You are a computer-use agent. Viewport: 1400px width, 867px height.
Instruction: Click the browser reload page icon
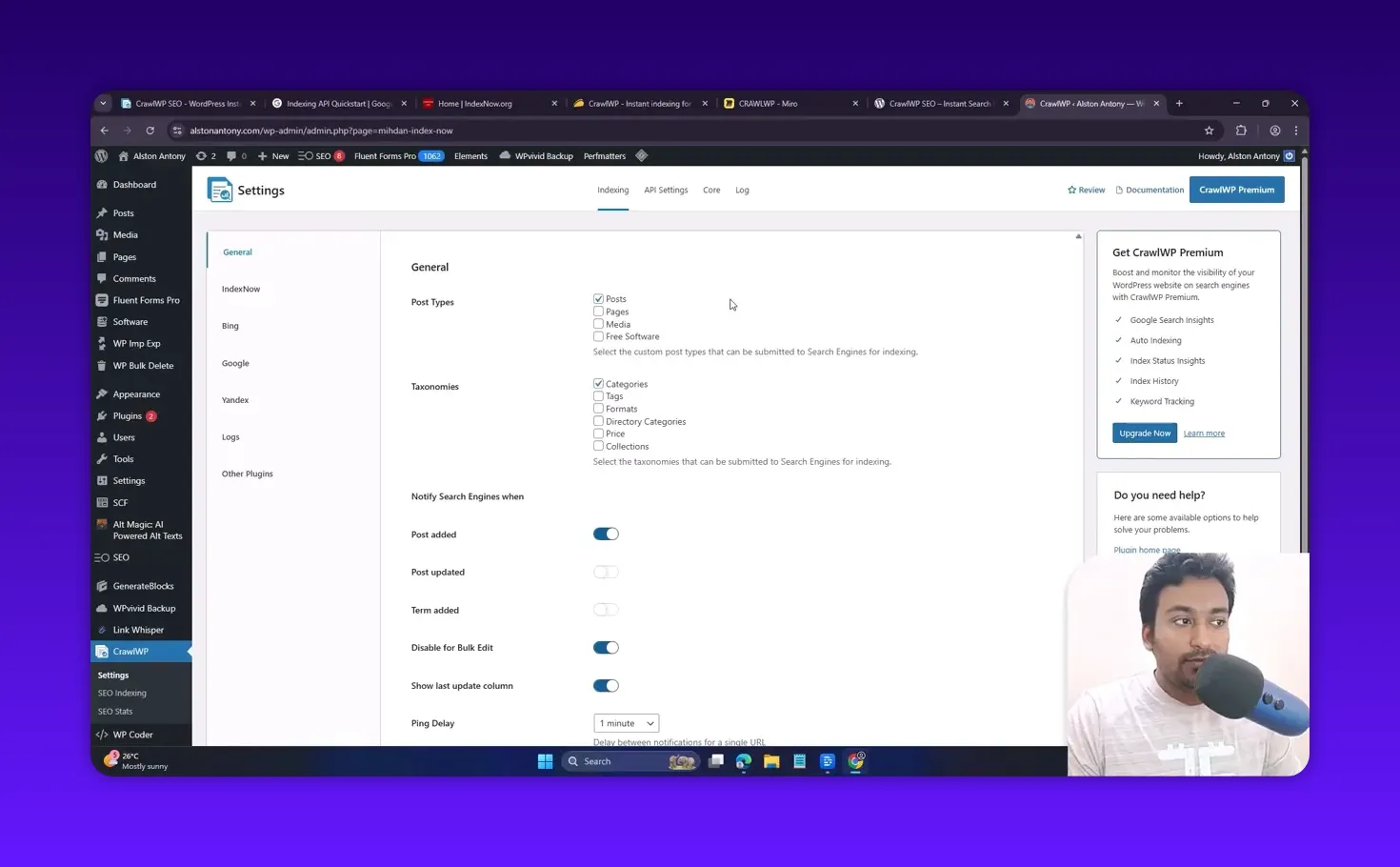[150, 131]
